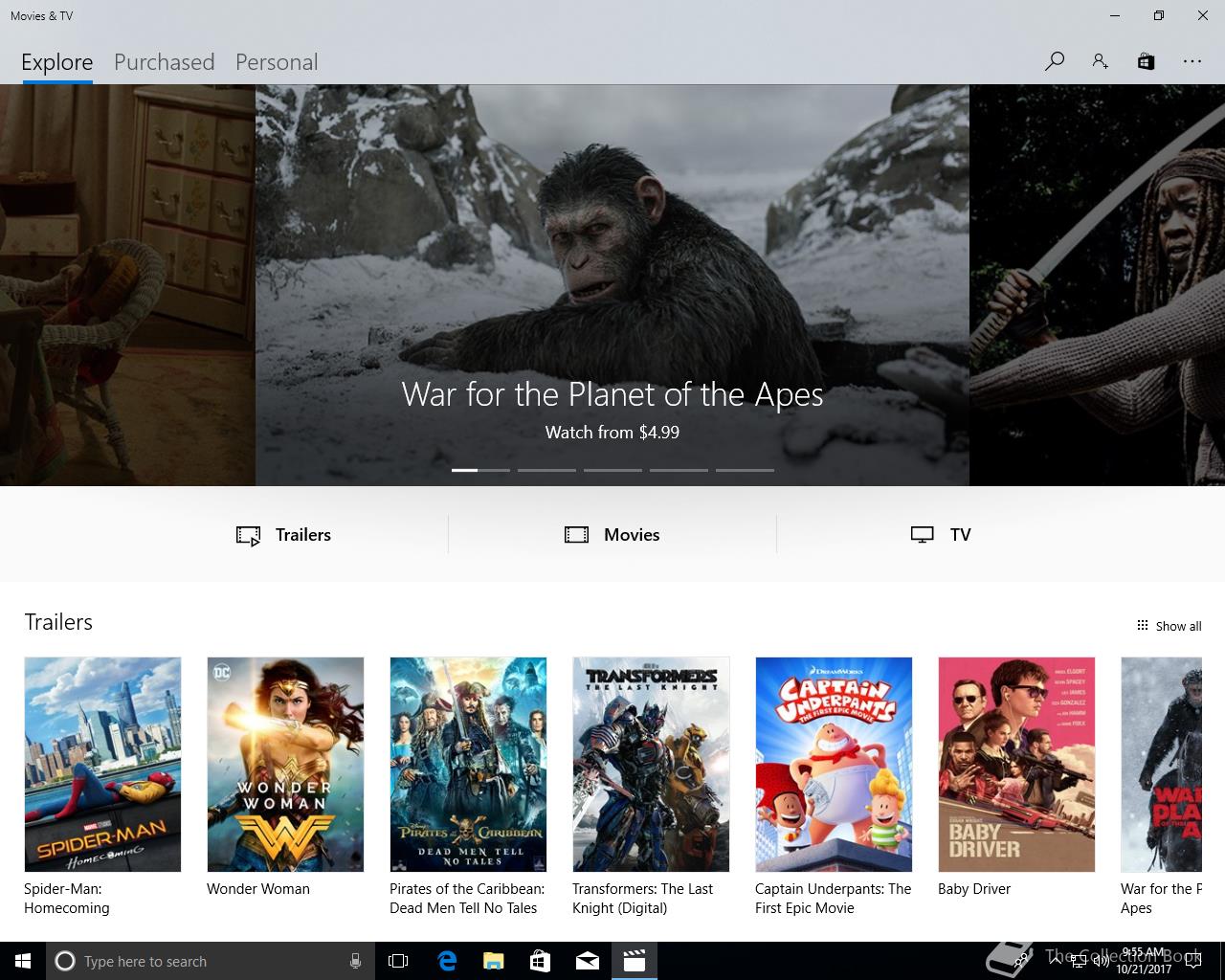Click the TV monitor icon

point(922,535)
